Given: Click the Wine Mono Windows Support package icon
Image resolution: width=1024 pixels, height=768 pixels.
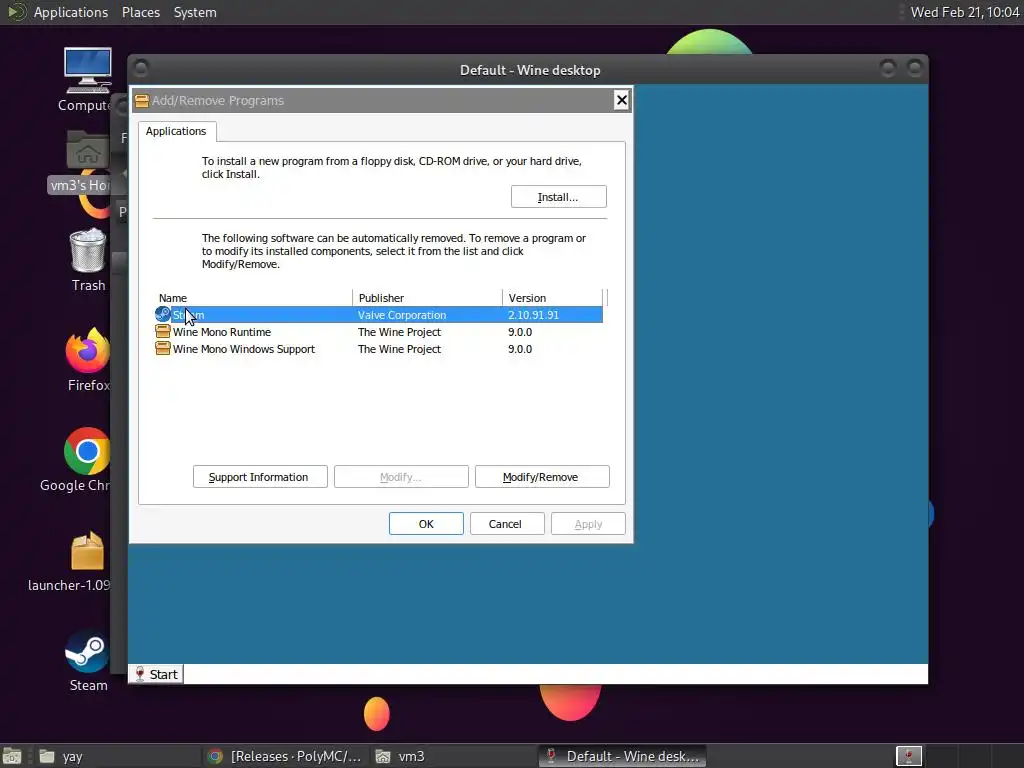Looking at the screenshot, I should click(163, 349).
